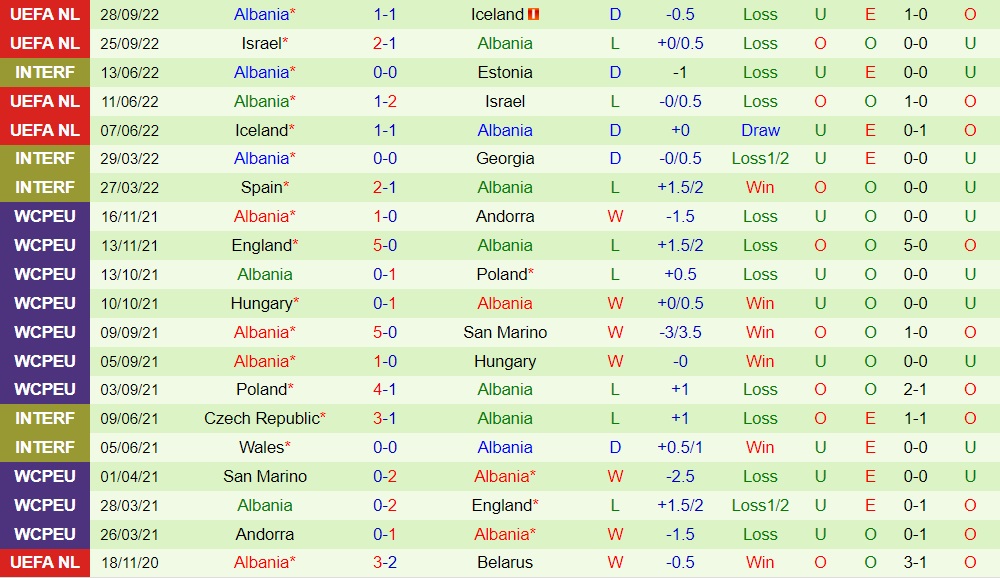1000x578 pixels.
Task: Select the -3/3.5 handicap value
Action: pos(681,332)
